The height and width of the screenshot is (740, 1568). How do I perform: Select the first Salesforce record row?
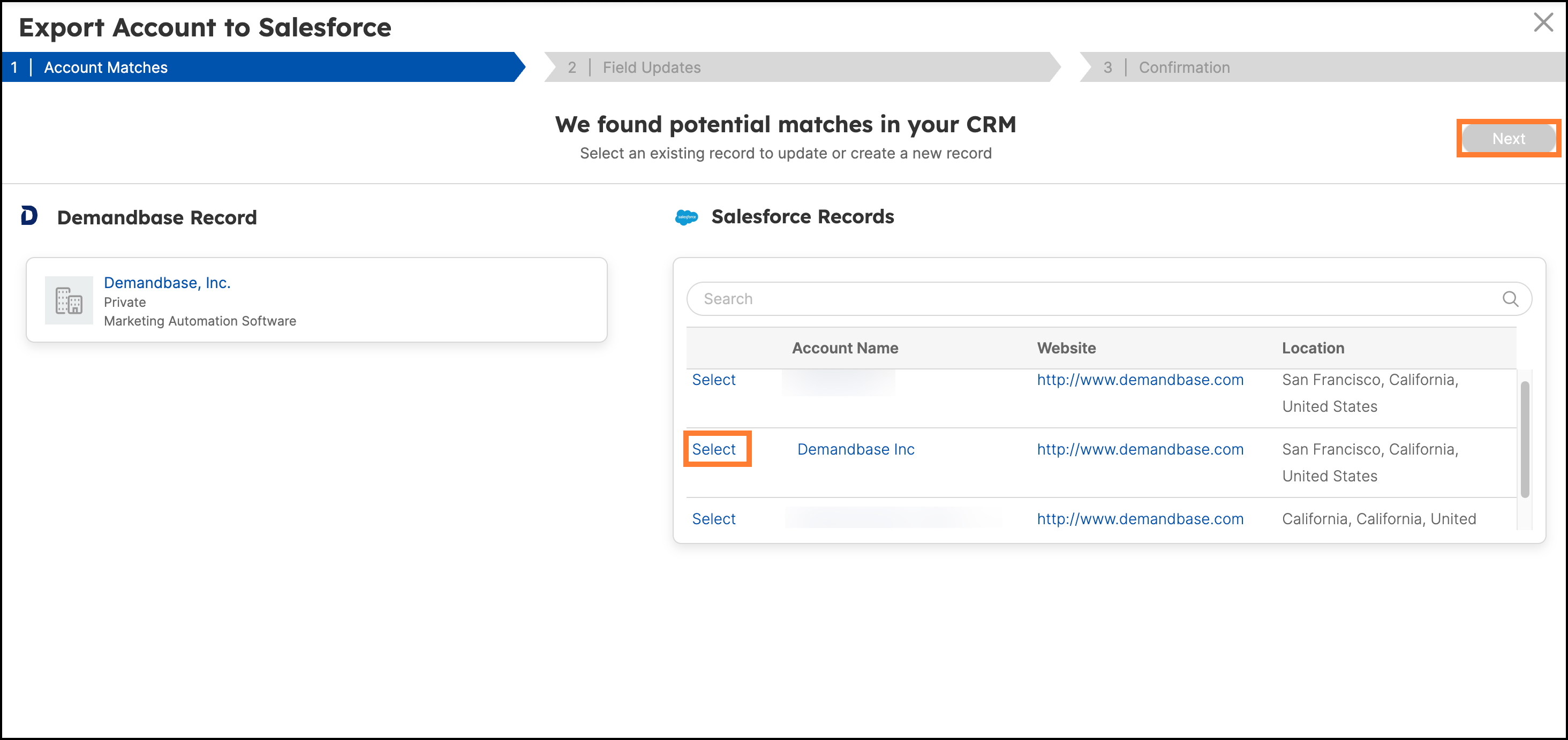713,380
